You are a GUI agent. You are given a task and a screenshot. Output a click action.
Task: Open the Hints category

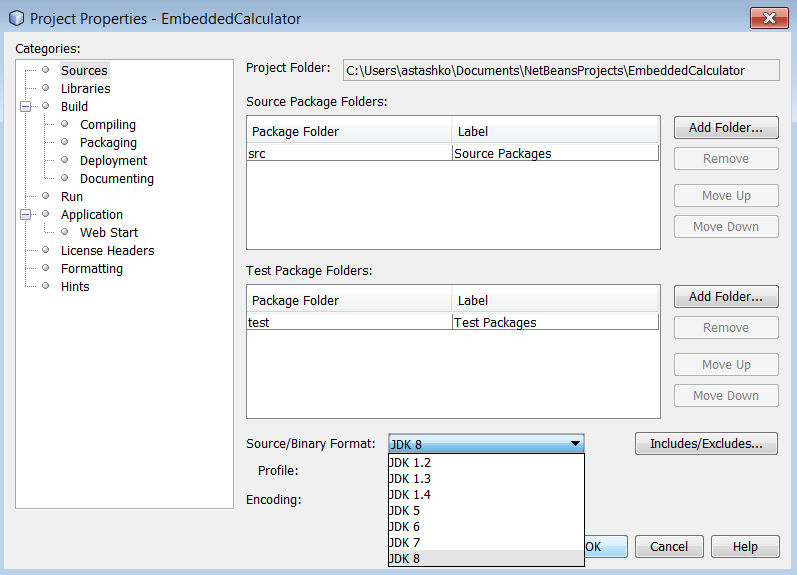[x=75, y=286]
